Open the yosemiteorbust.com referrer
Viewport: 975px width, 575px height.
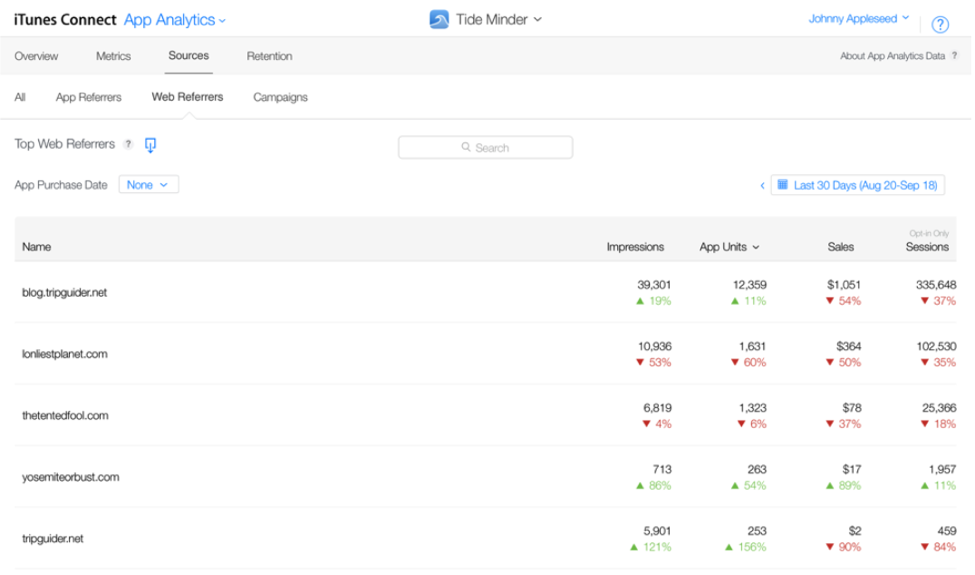tap(71, 477)
